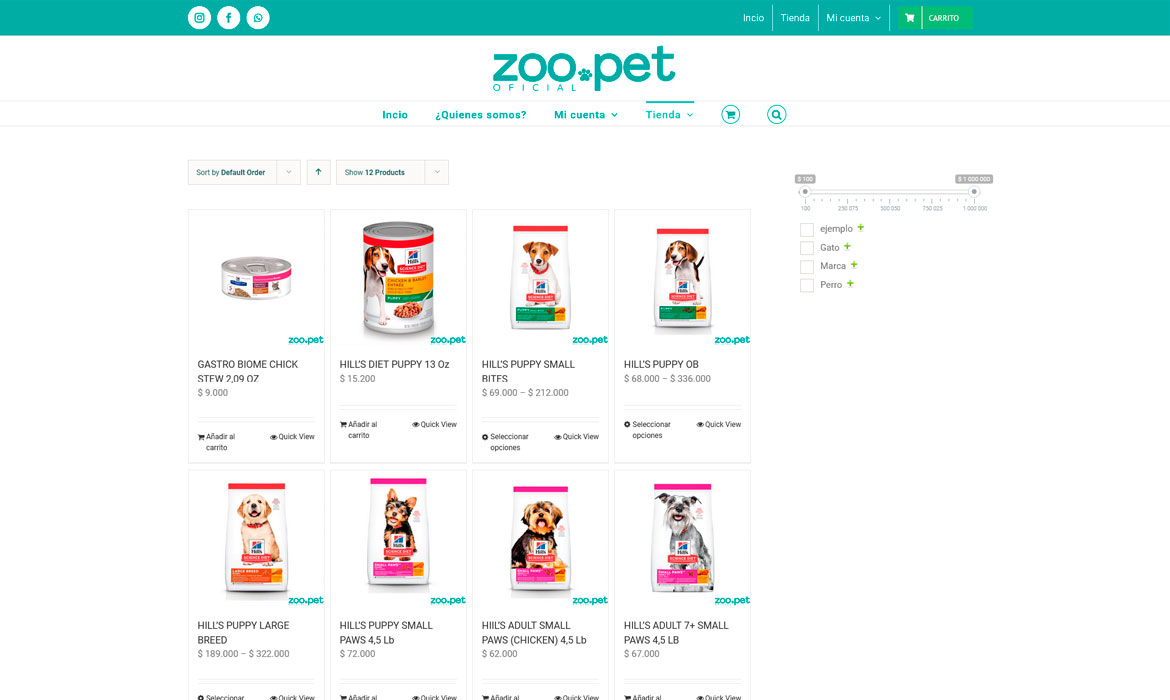This screenshot has width=1170, height=700.
Task: Open the Show 12 Products dropdown
Action: [392, 172]
